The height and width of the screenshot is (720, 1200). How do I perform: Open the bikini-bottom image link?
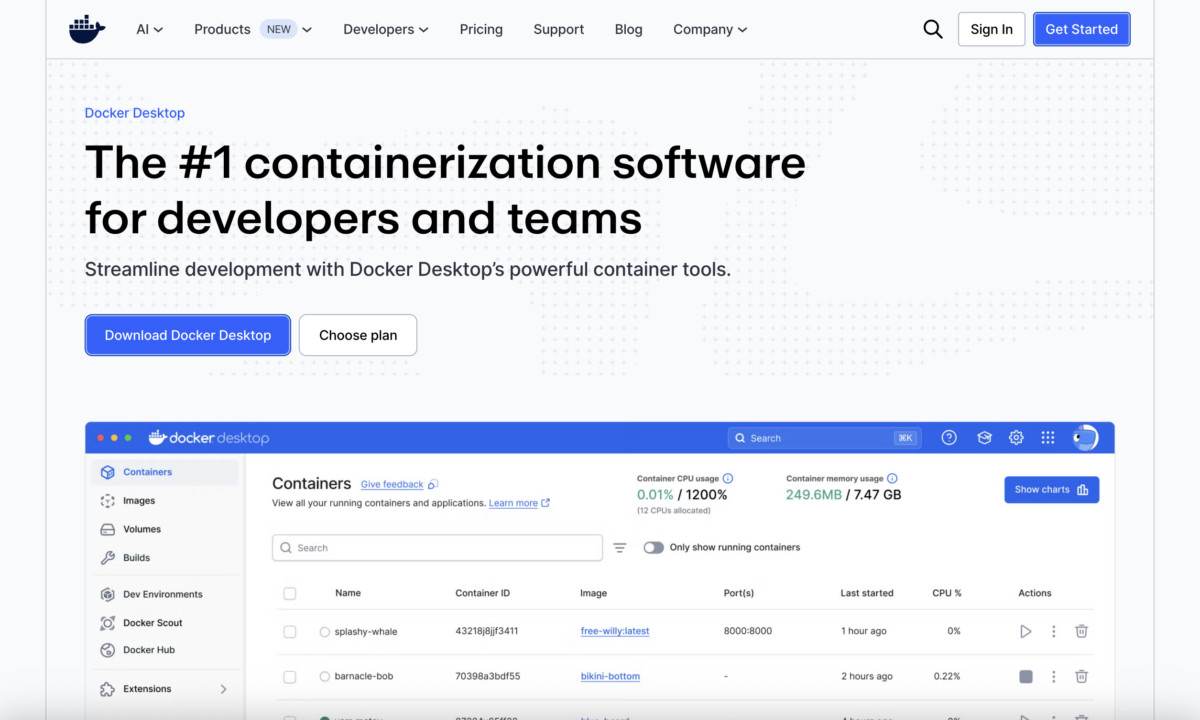coord(610,677)
